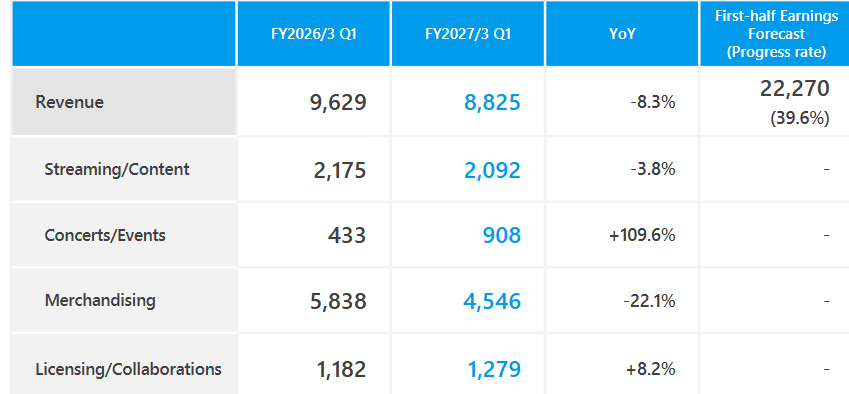The width and height of the screenshot is (849, 394).
Task: Select the -8.3% YoY cell
Action: pos(653,102)
